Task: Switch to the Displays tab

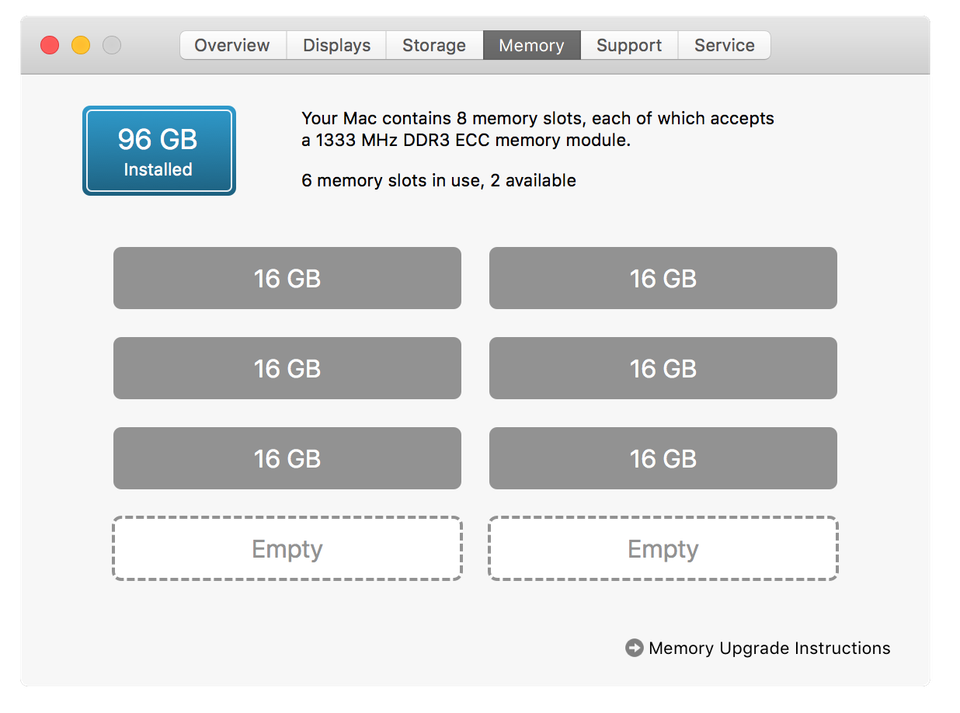Action: point(336,45)
